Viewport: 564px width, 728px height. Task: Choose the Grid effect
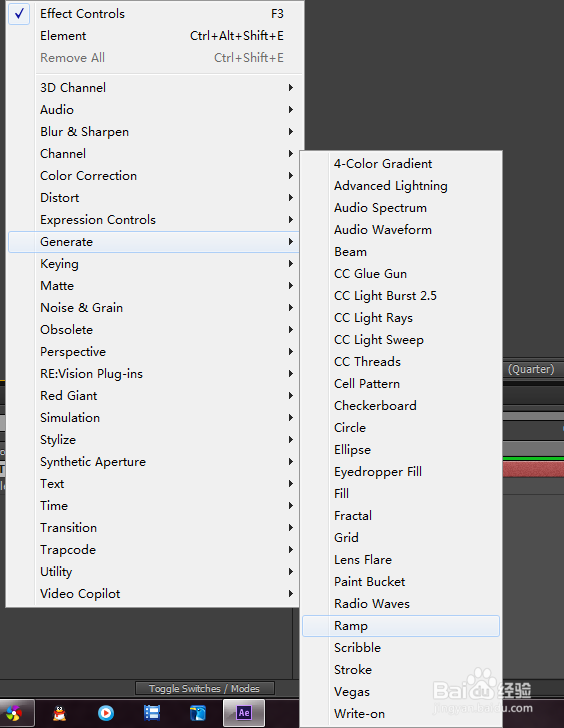tap(401, 538)
